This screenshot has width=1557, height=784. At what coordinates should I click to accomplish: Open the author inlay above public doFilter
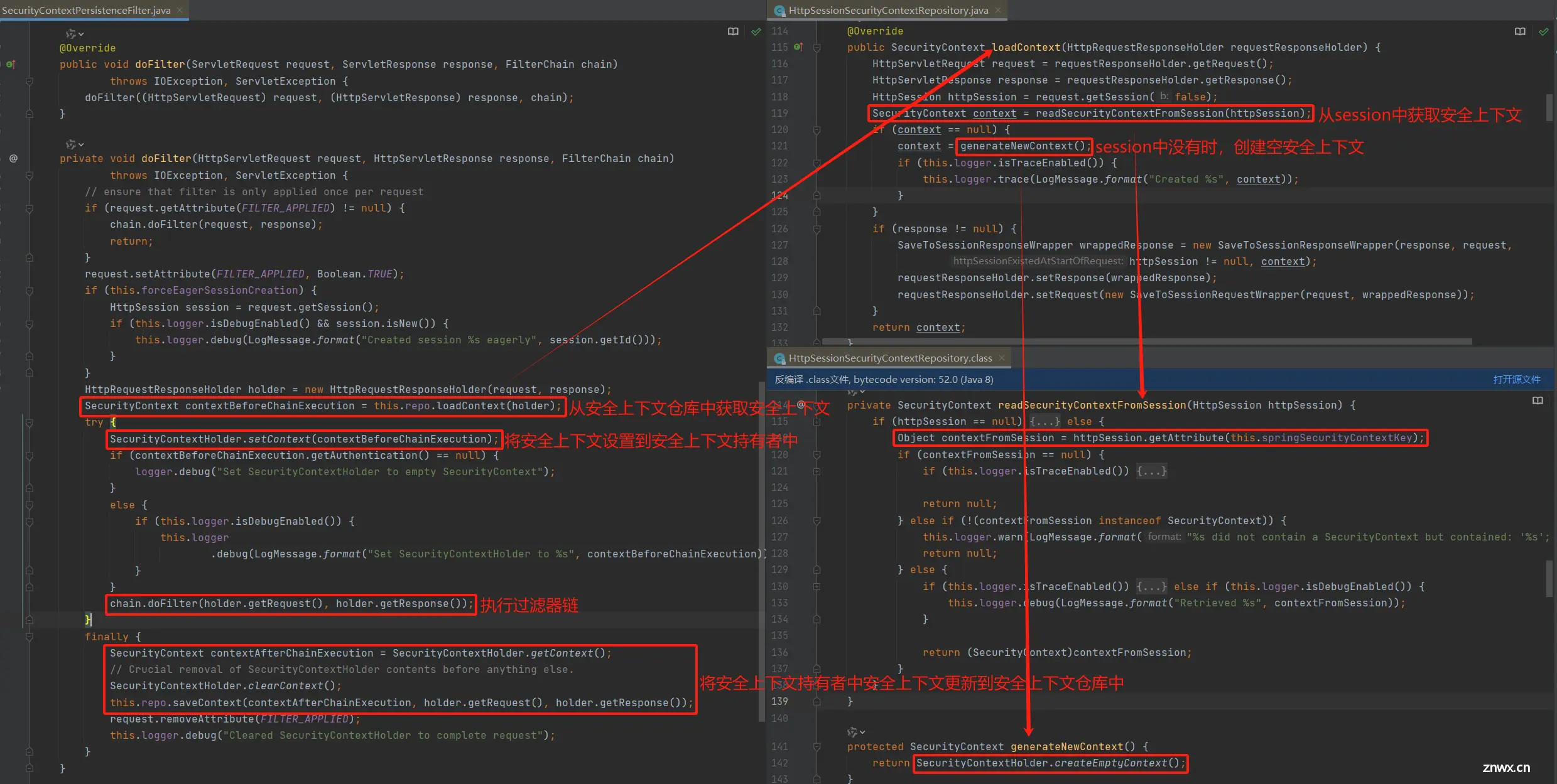pos(75,33)
